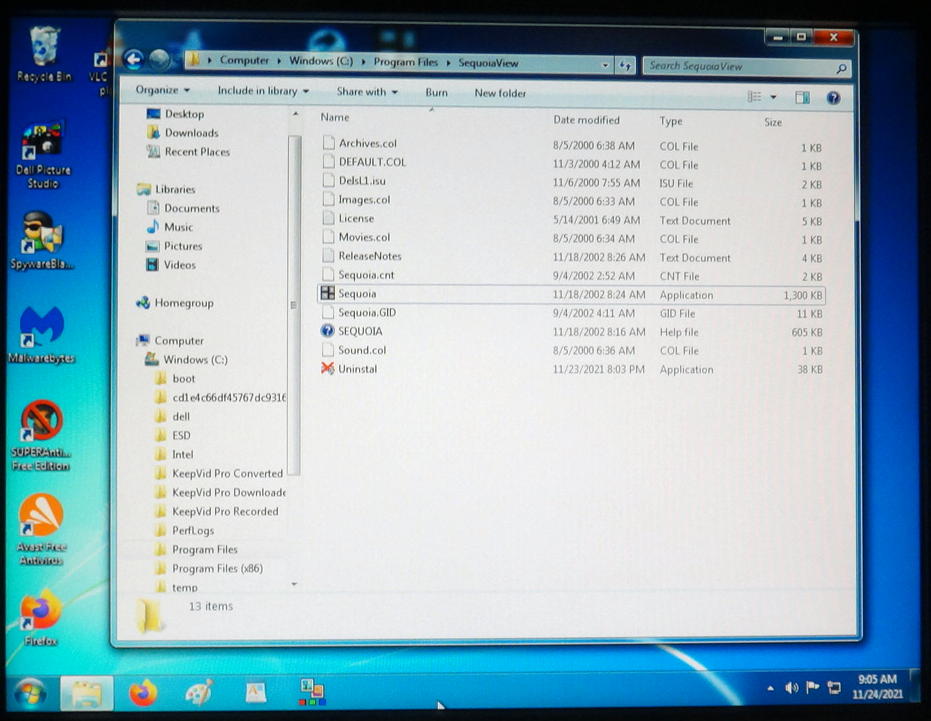Click navigation pane scroll up arrow

[294, 115]
